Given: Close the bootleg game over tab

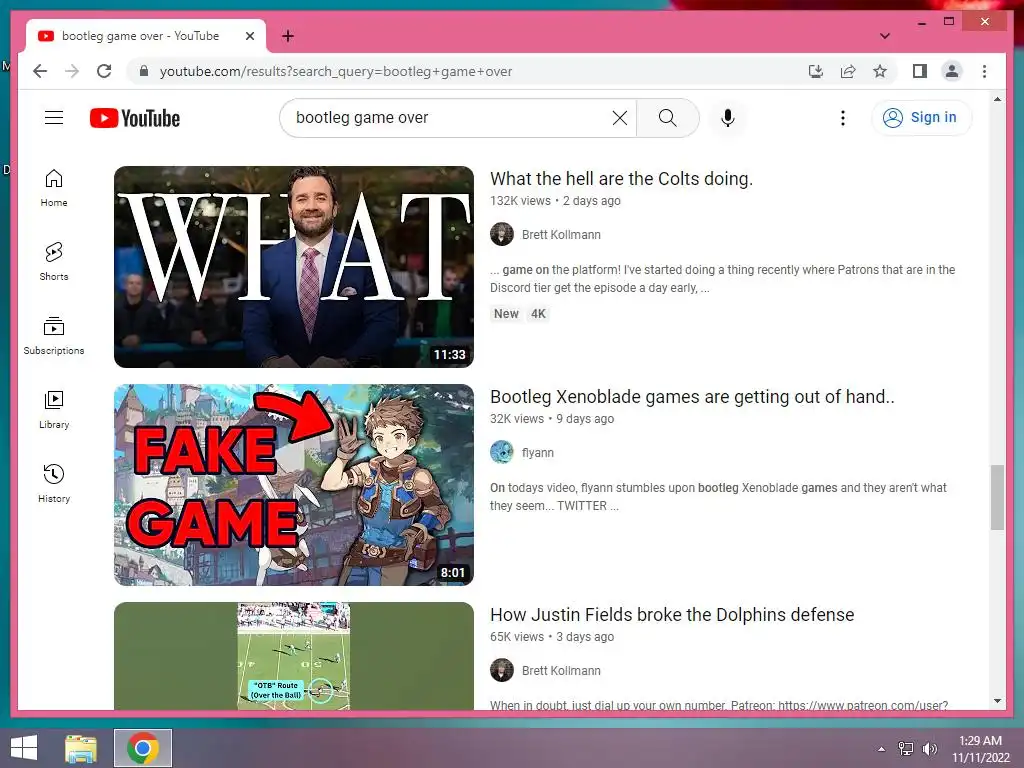Looking at the screenshot, I should 249,36.
